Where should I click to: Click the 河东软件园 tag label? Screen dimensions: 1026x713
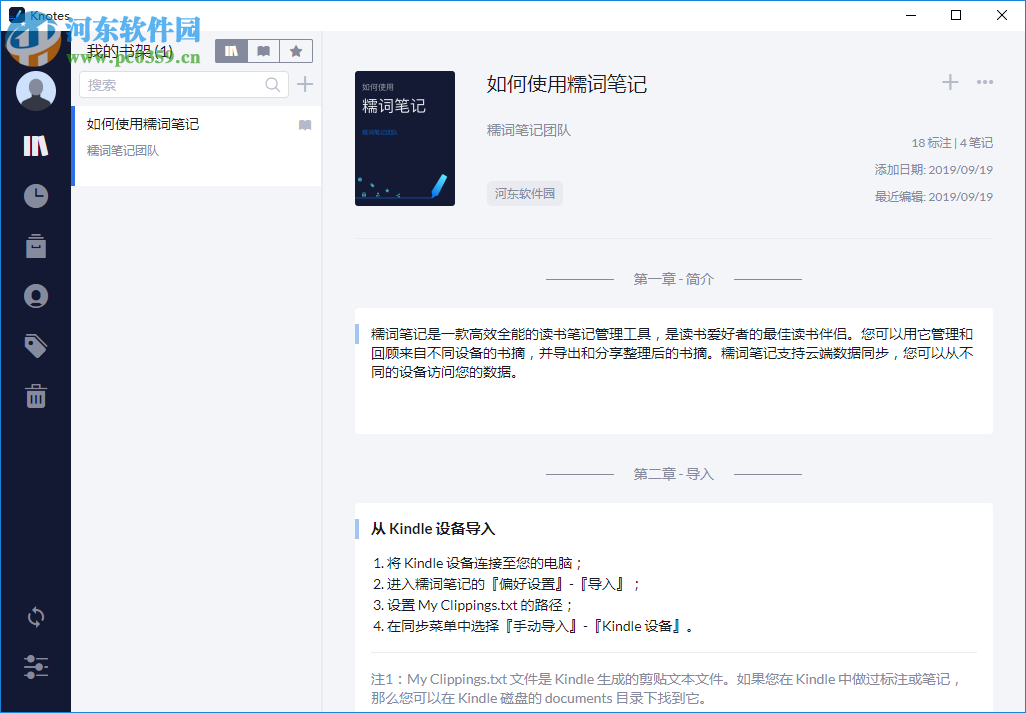[x=524, y=192]
